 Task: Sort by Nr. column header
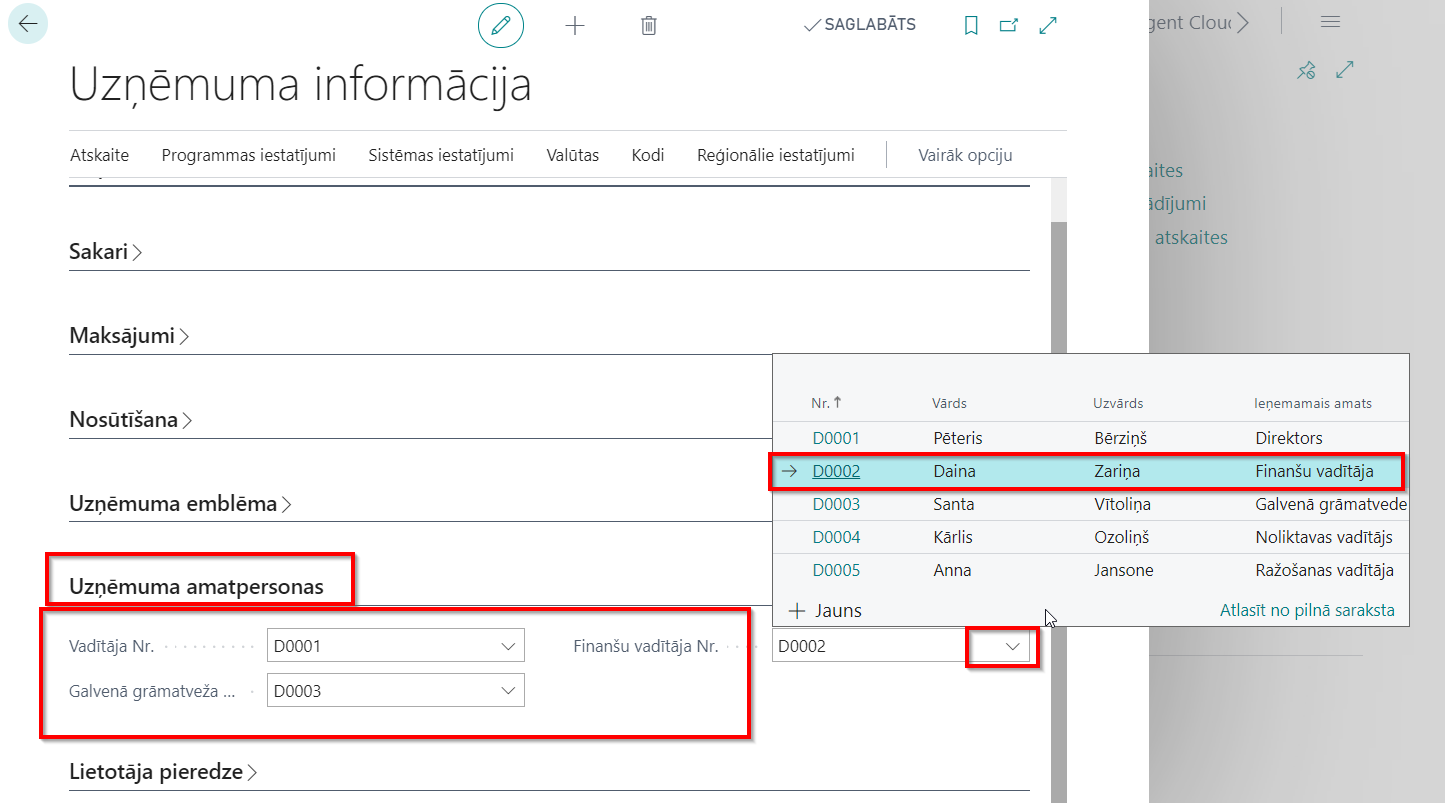click(826, 403)
